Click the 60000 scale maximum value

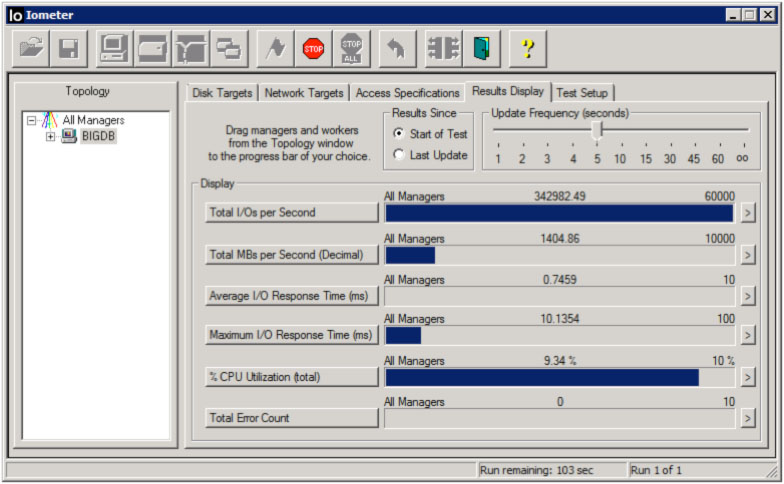(x=720, y=196)
